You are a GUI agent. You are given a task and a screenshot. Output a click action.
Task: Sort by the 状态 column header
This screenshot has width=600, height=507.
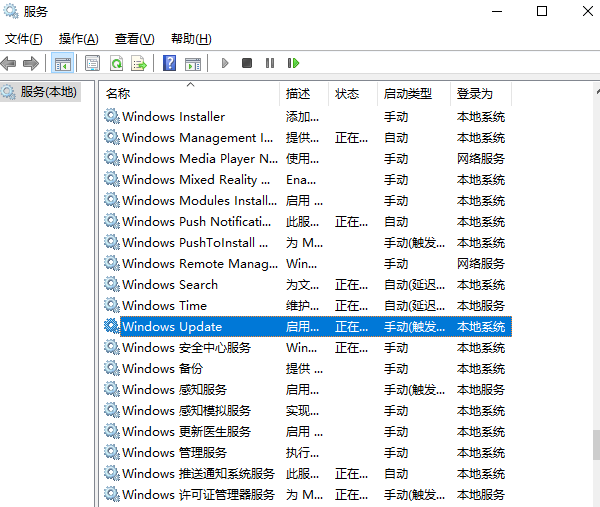coord(353,94)
